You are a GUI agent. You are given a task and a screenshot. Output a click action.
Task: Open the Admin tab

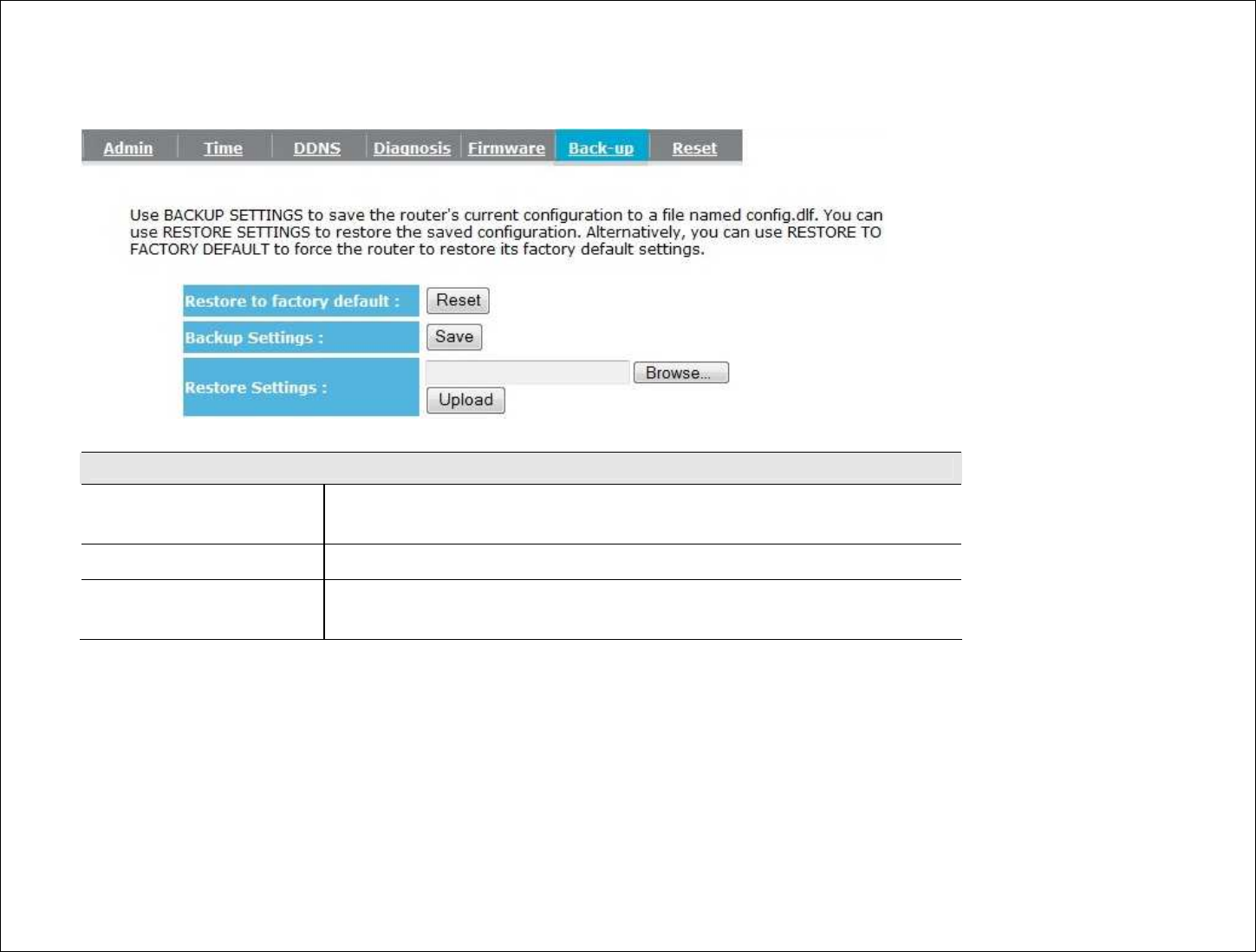128,148
